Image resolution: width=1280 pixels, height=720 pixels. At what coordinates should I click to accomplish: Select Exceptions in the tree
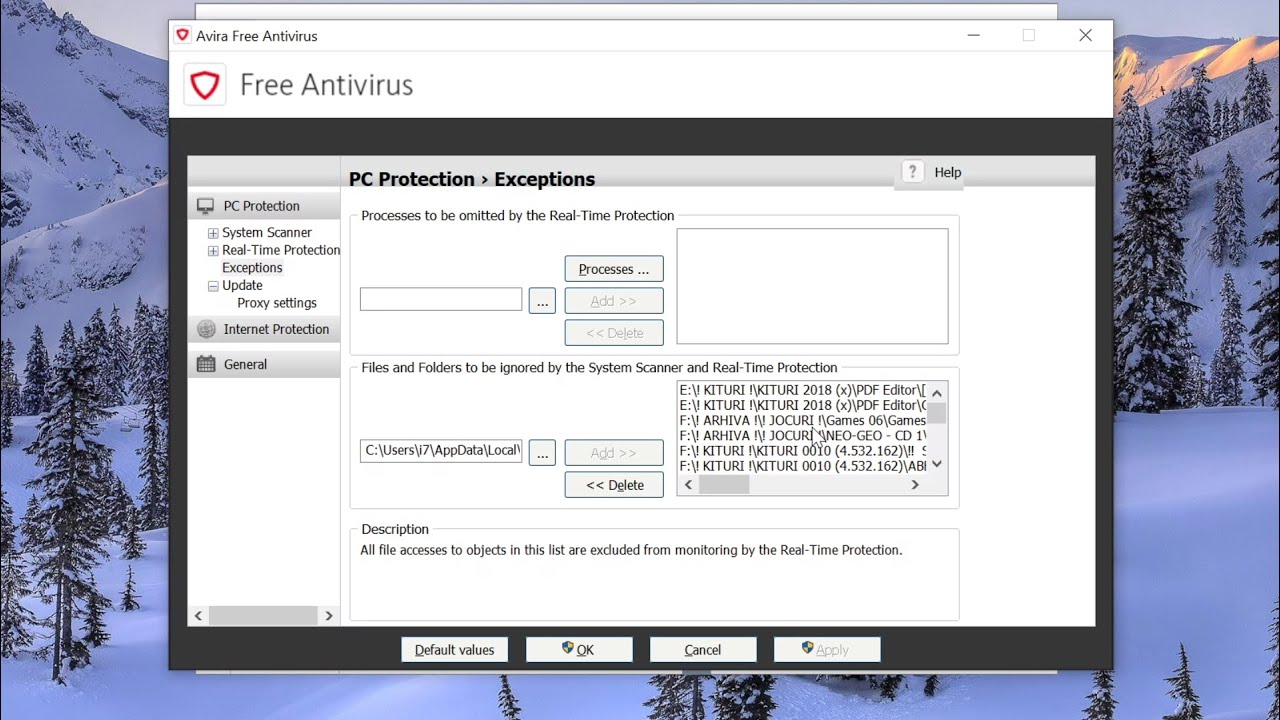252,268
